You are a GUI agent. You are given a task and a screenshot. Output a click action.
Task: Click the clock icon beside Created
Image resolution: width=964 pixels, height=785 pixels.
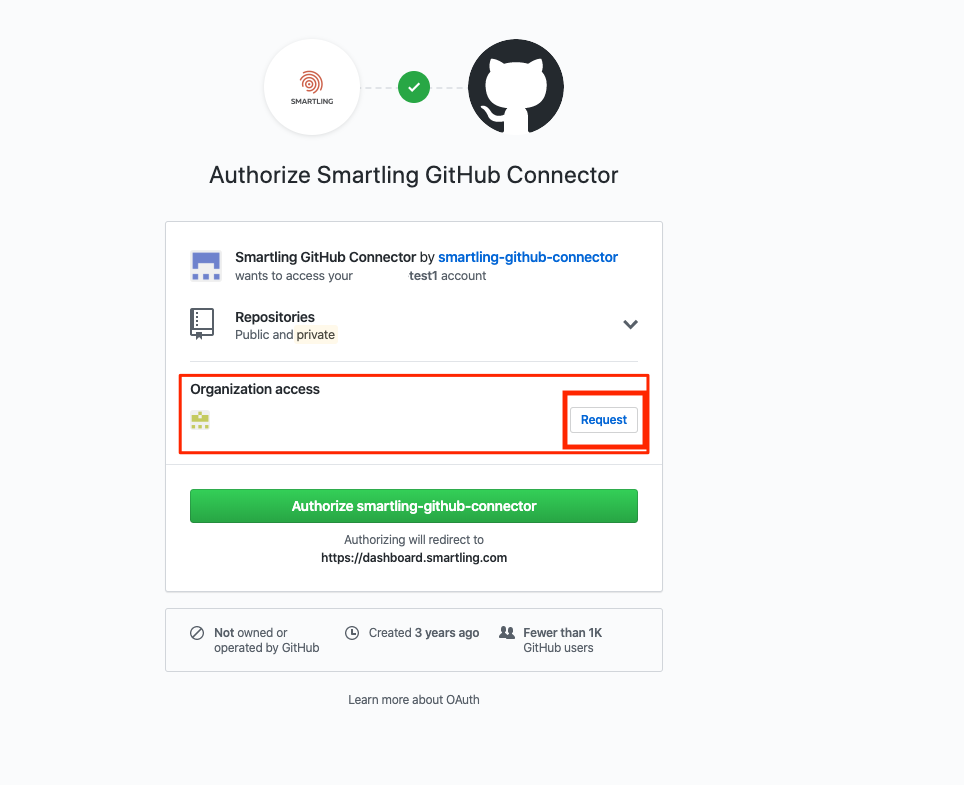coord(352,633)
